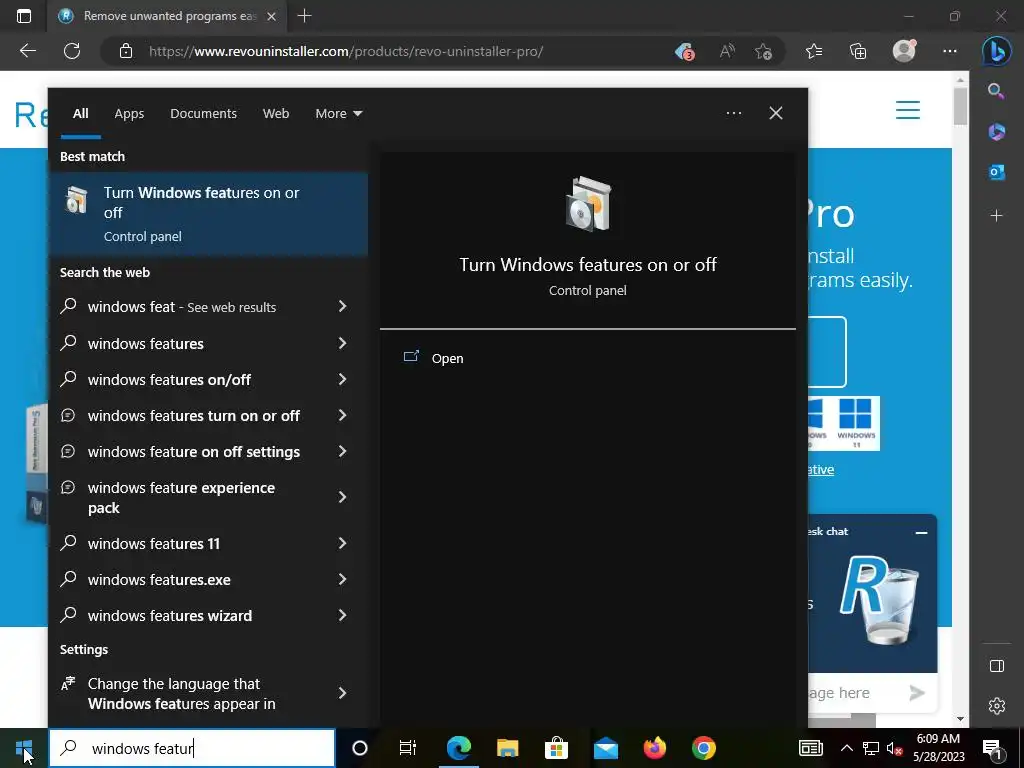View site information lock icon
The image size is (1024, 768).
click(126, 51)
